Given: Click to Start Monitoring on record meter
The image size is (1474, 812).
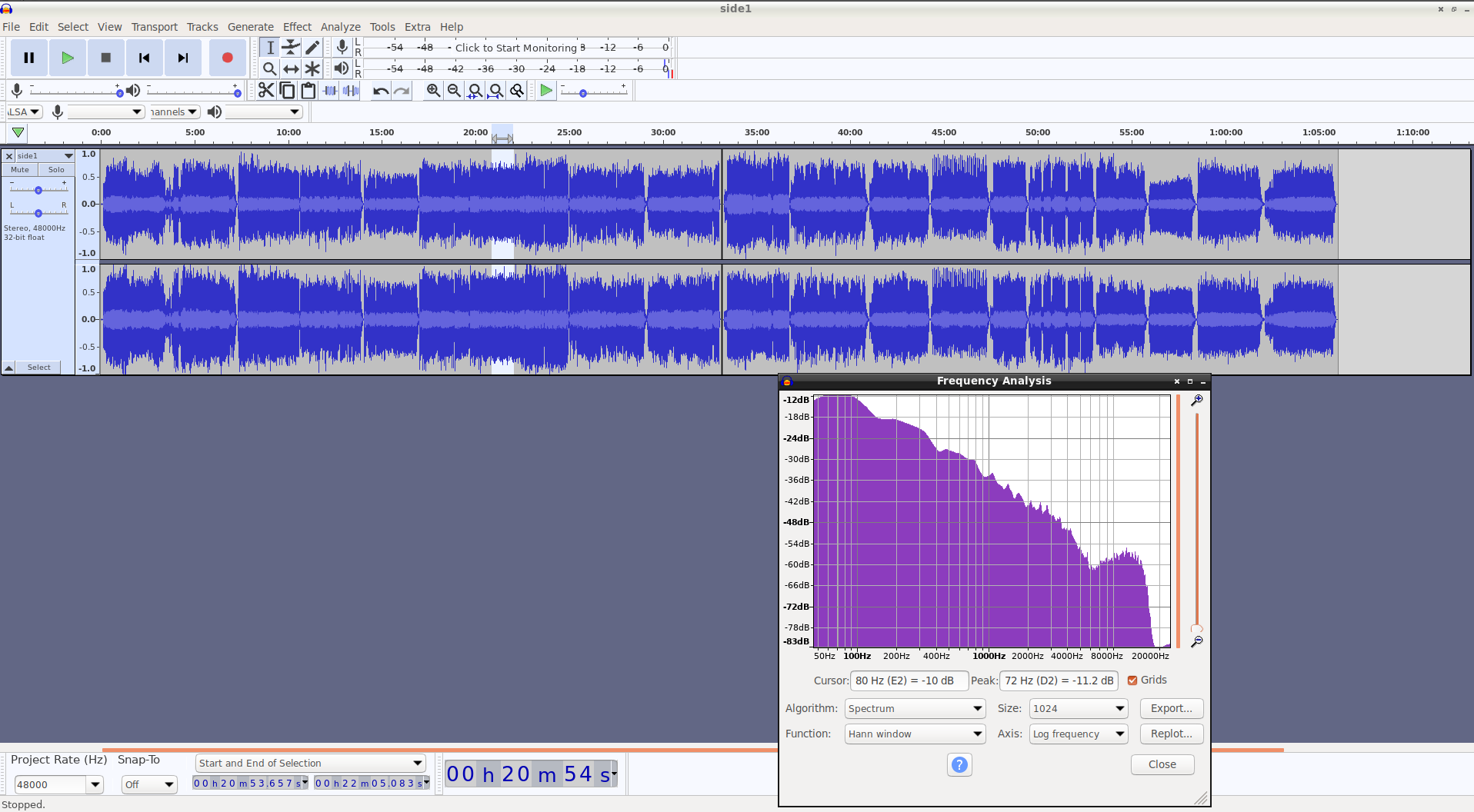Looking at the screenshot, I should tap(515, 48).
